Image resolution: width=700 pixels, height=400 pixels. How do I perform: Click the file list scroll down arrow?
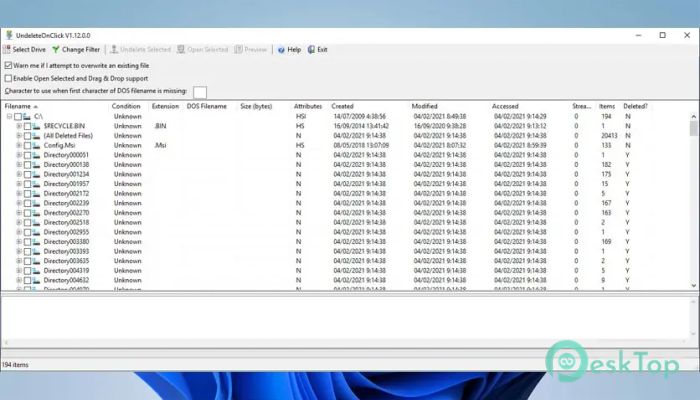tap(693, 285)
